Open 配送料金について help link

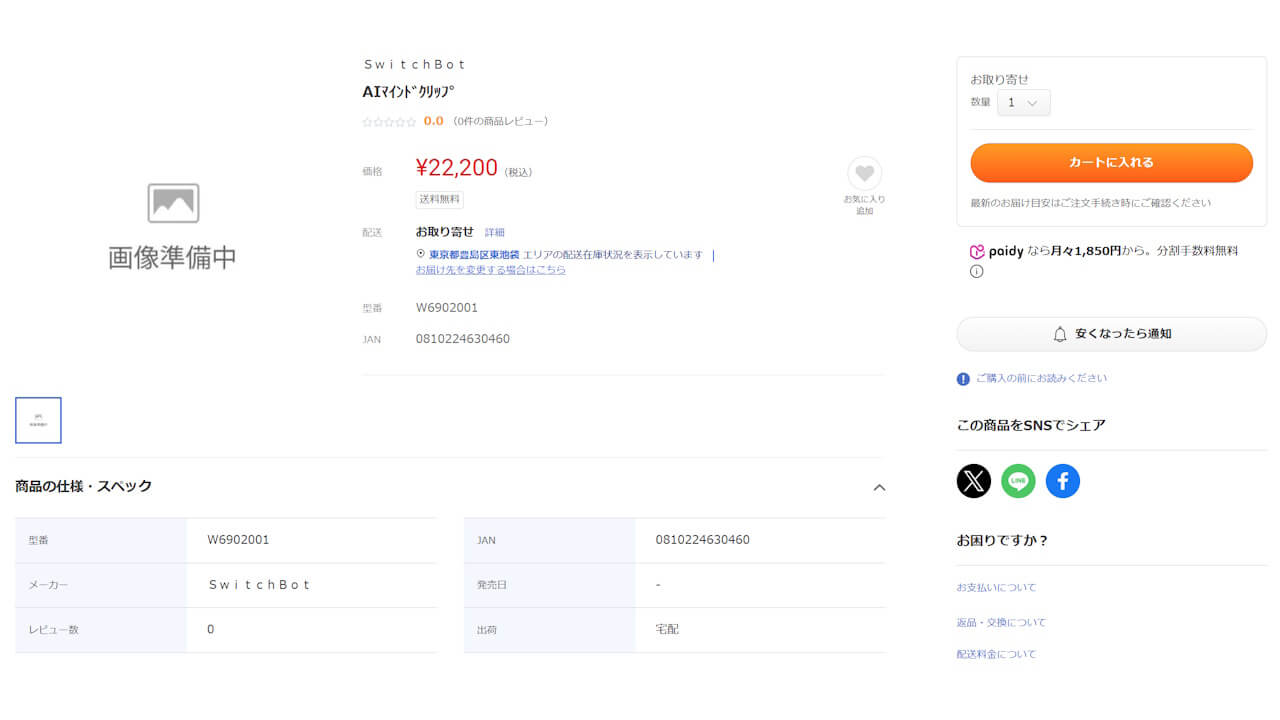click(x=996, y=654)
